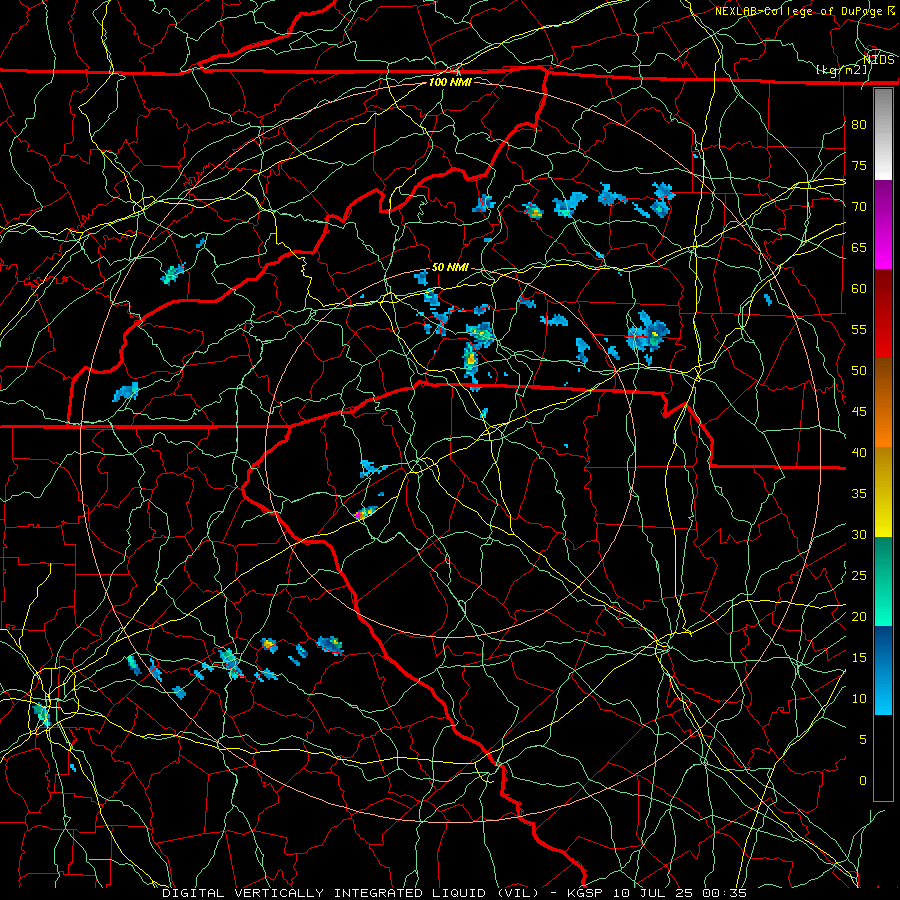
Task: Click the scale value 0
Action: [863, 781]
